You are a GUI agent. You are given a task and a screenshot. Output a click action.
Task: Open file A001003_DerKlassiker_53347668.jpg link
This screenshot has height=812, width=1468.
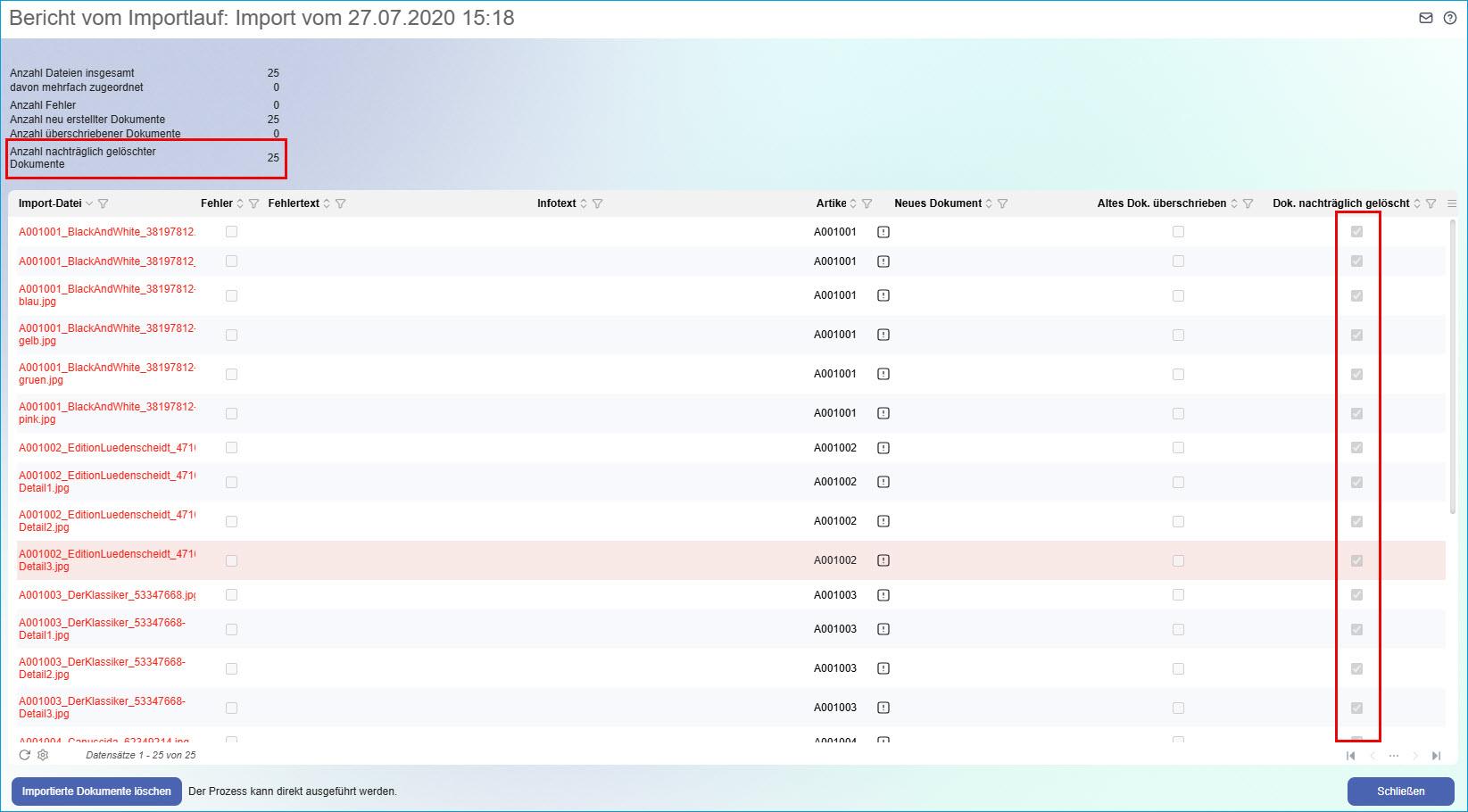(107, 595)
